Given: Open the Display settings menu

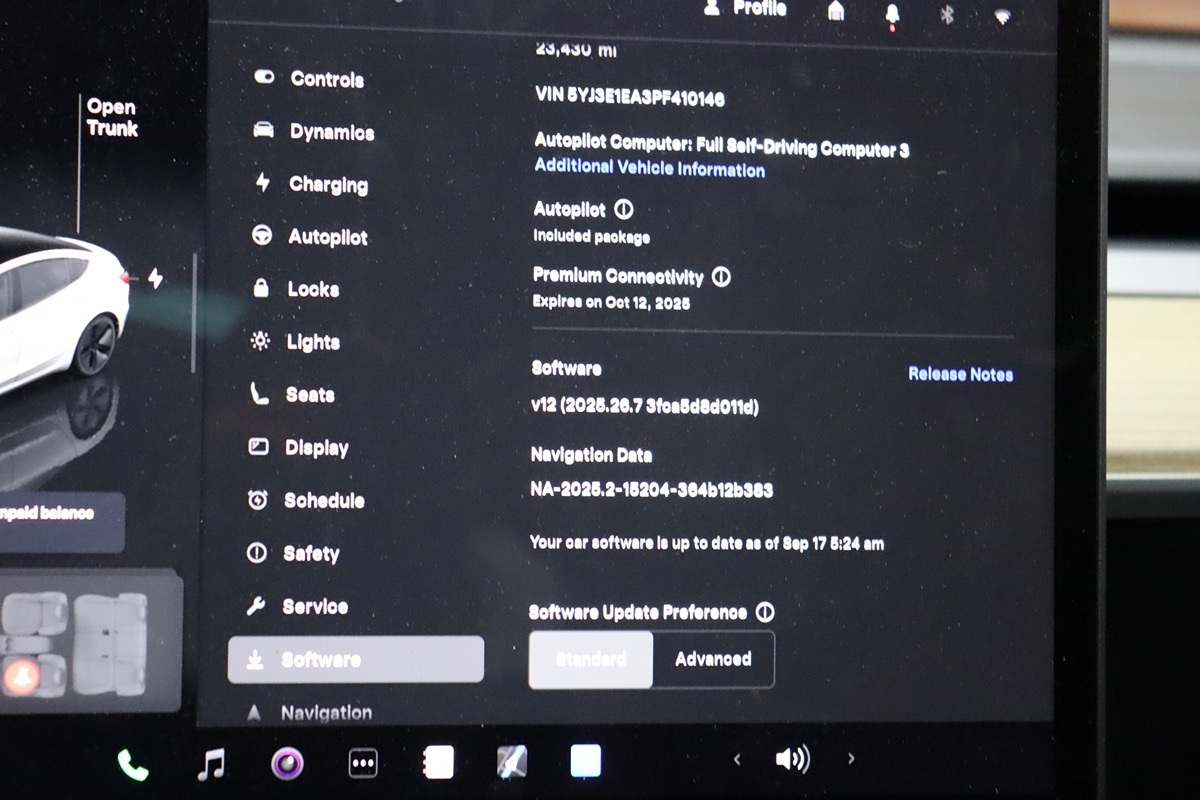Looking at the screenshot, I should [298, 448].
